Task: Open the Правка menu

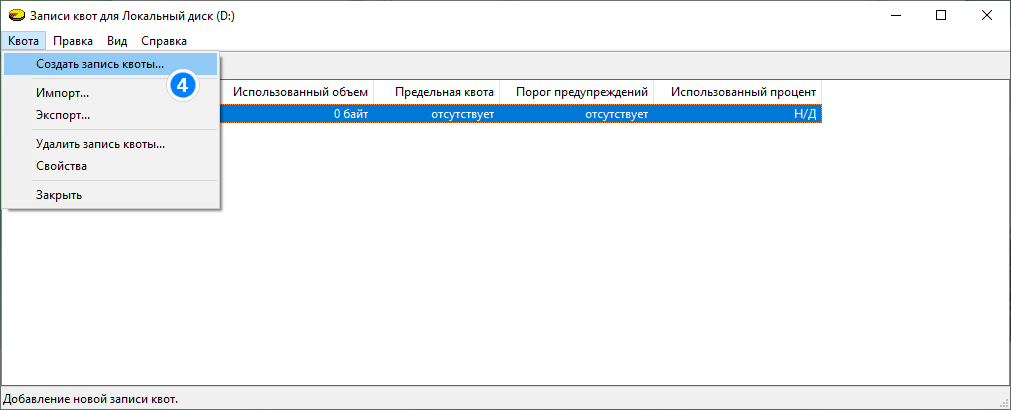Action: coord(73,41)
